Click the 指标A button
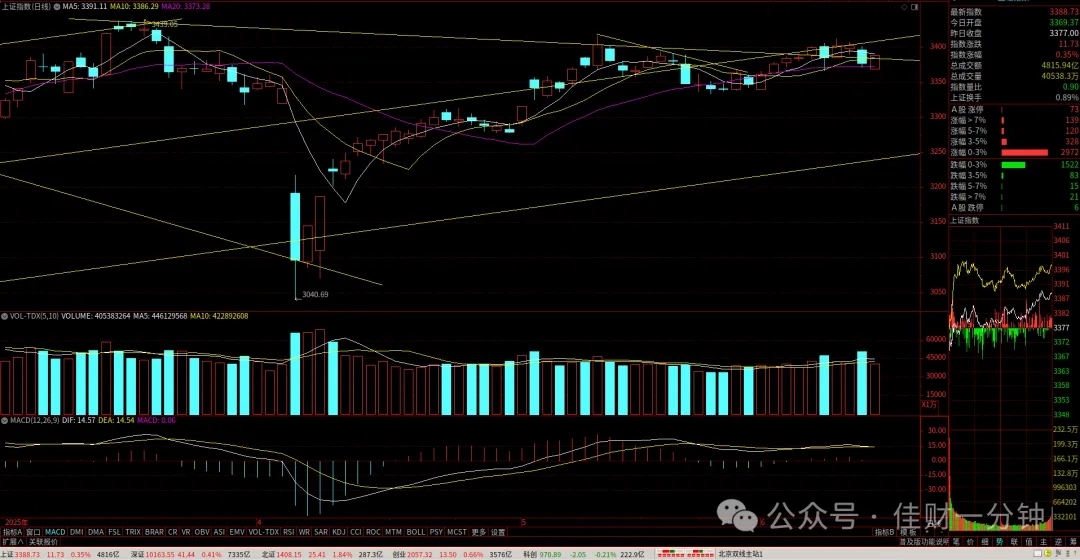The width and height of the screenshot is (1080, 560). tap(12, 532)
